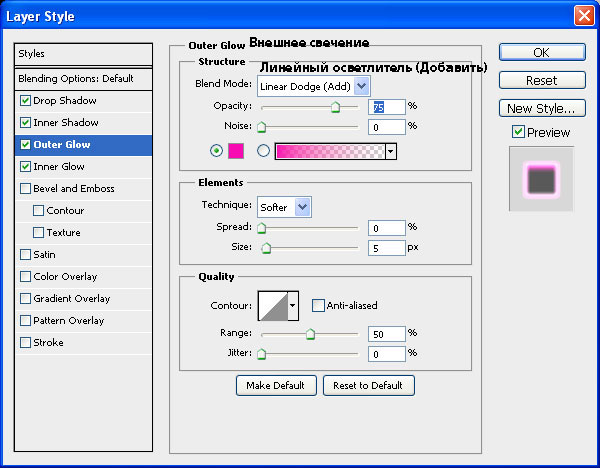Open the Blend Mode dropdown

314,86
